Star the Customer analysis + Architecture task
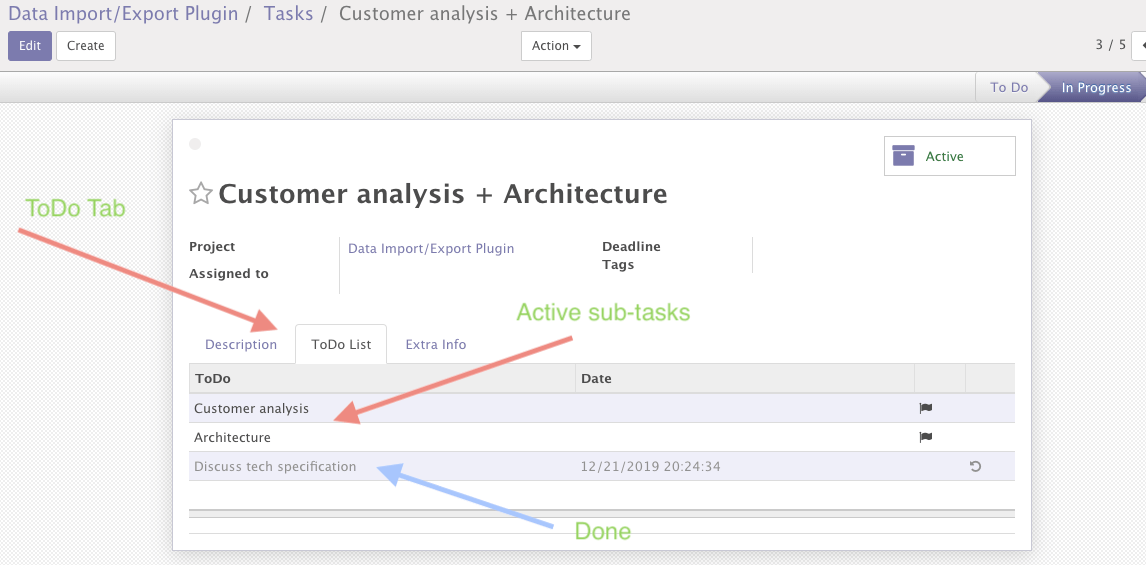1146x565 pixels. [x=200, y=194]
